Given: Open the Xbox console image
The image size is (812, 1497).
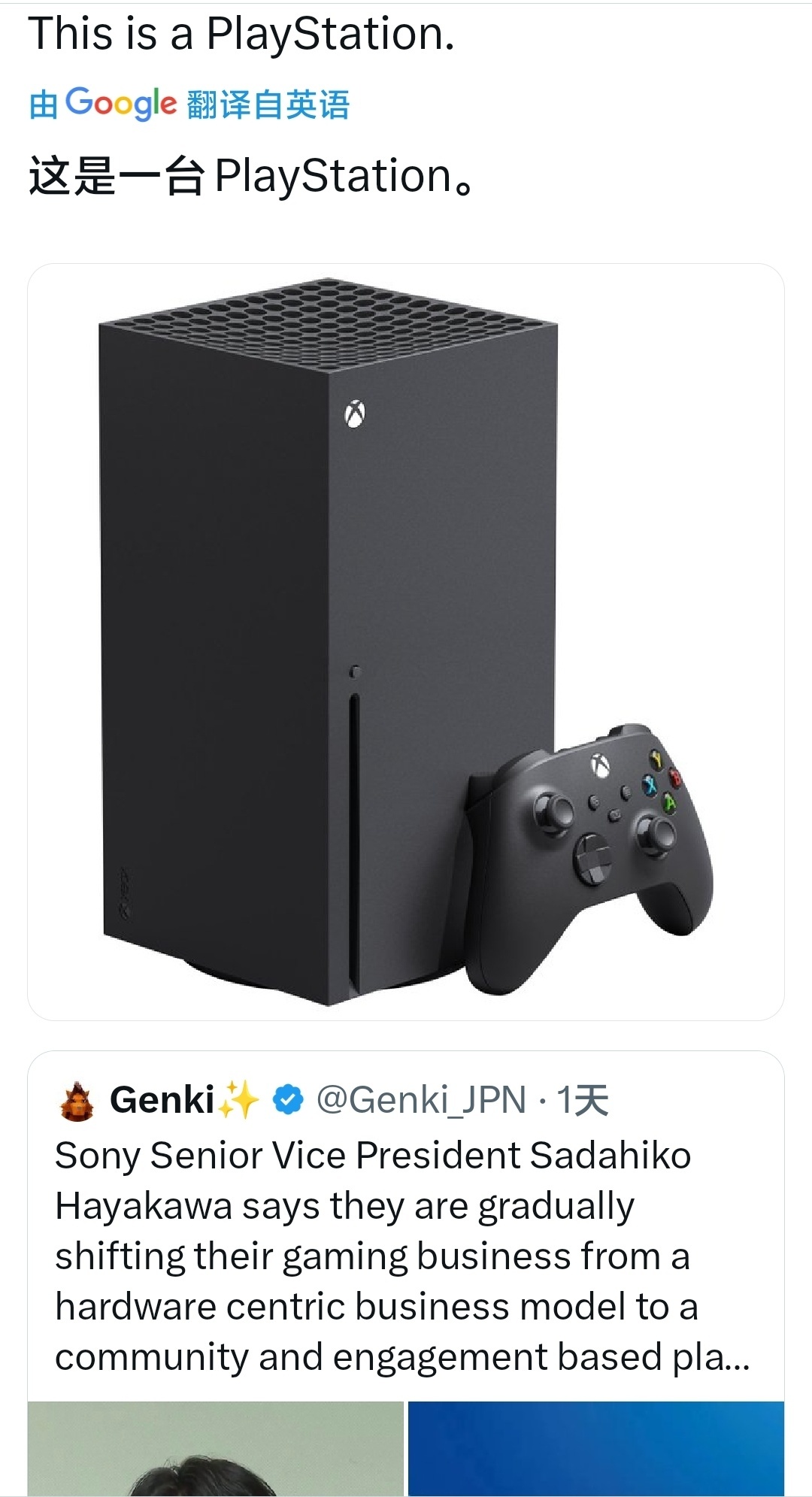Looking at the screenshot, I should [406, 641].
